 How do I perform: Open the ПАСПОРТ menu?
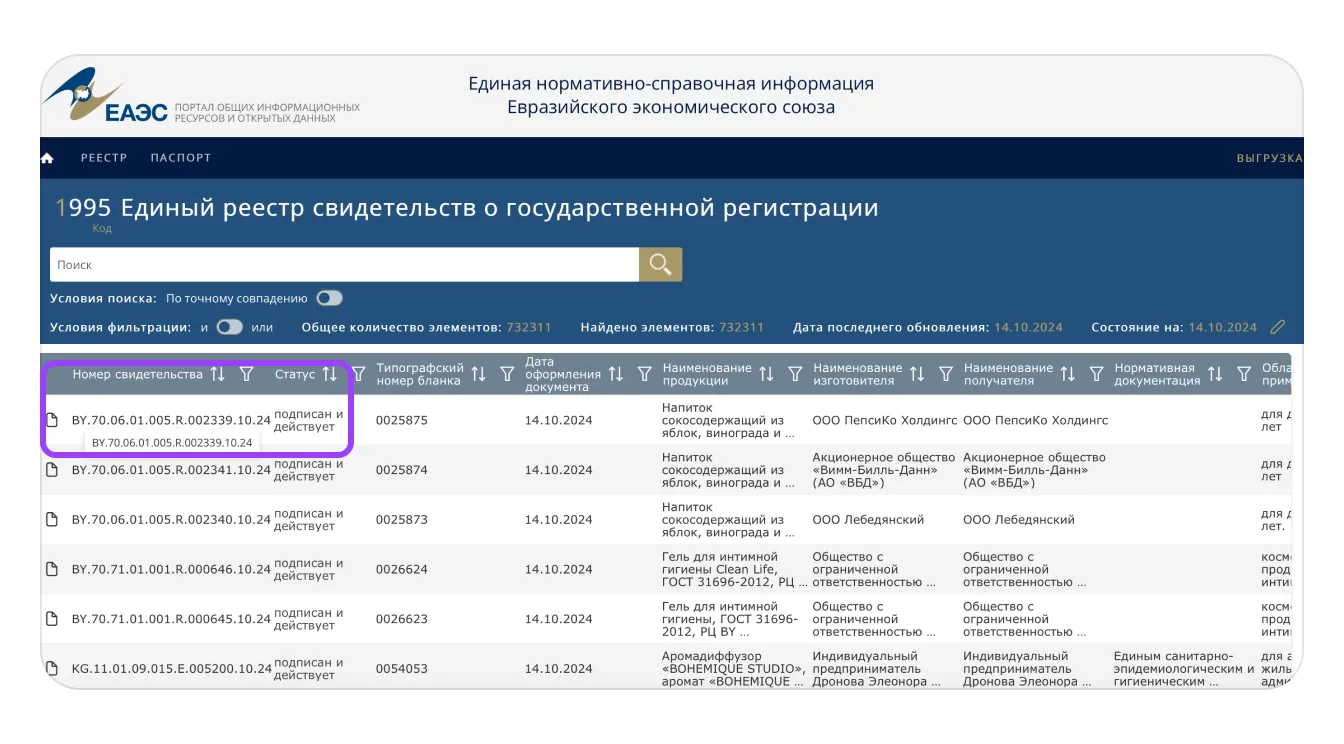pos(181,158)
